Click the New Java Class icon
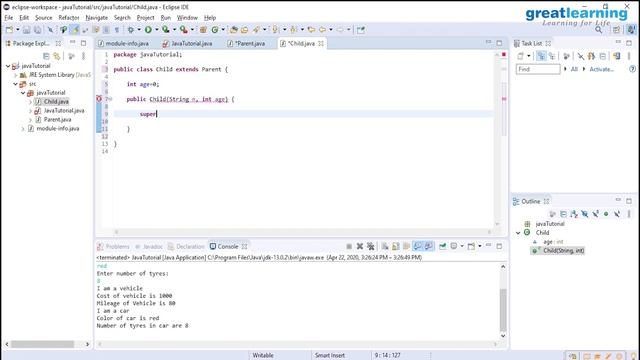The image size is (640, 360). tap(215, 30)
